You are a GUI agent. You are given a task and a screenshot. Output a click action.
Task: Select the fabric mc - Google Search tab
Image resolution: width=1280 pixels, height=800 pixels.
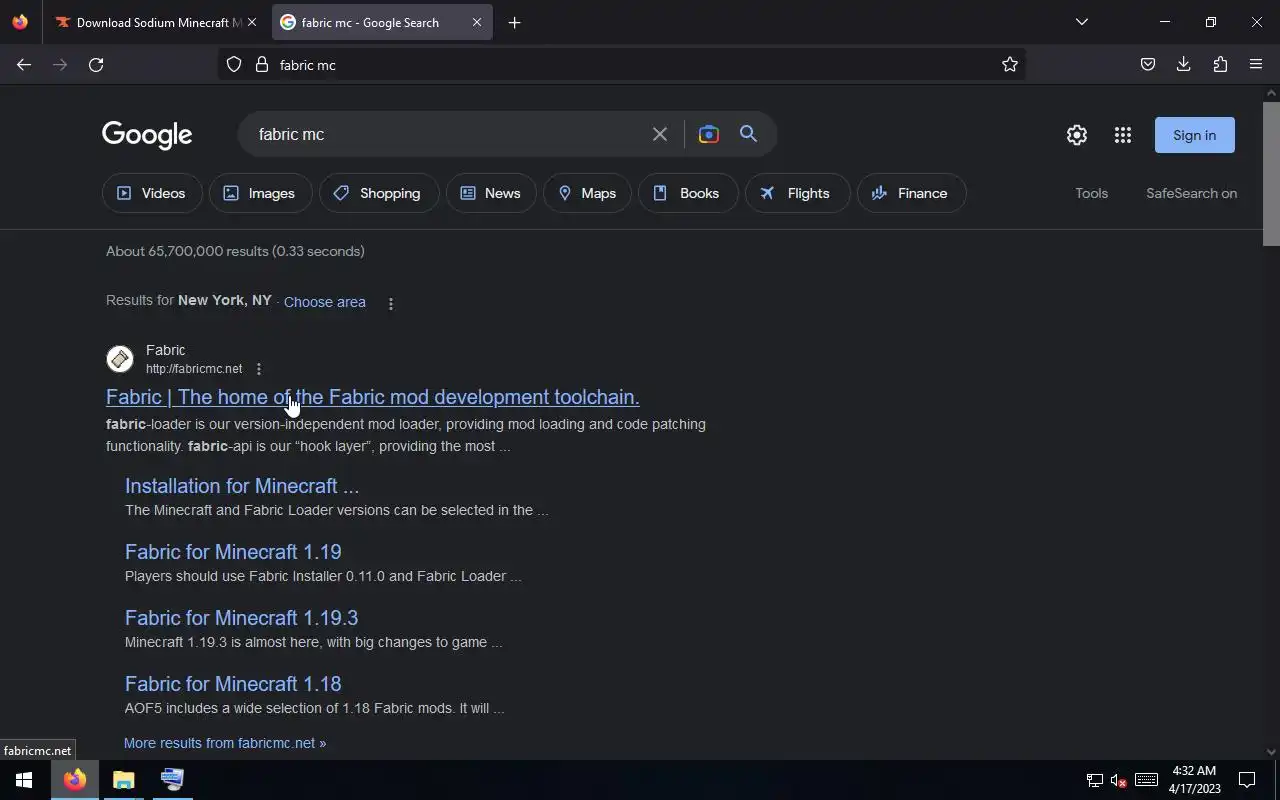point(380,22)
